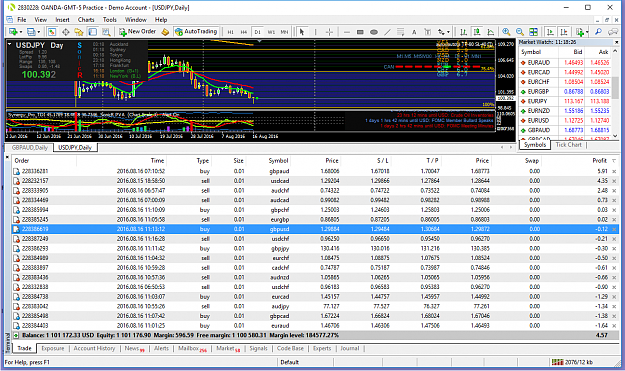Select EURUSD in Market Watch
The width and height of the screenshot is (625, 371).
tap(565, 120)
